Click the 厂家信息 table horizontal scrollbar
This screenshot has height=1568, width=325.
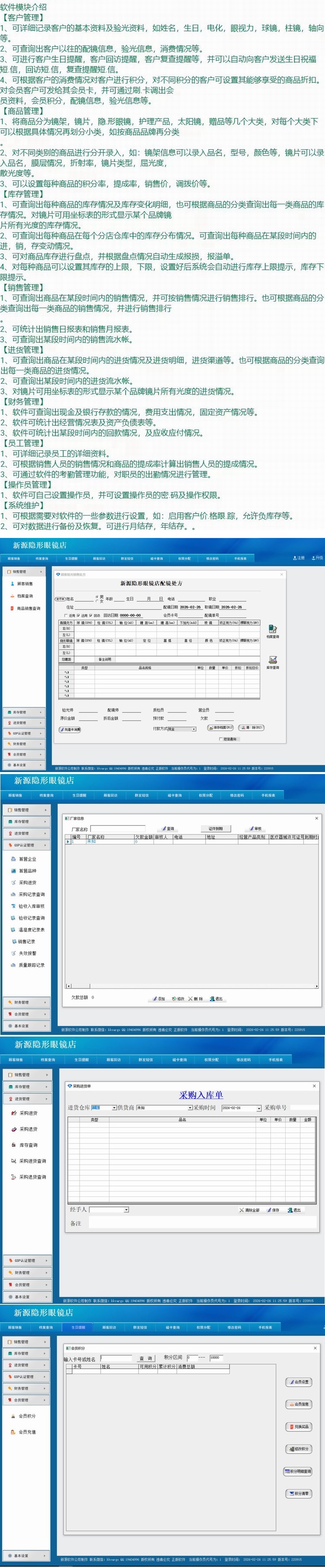(x=192, y=985)
